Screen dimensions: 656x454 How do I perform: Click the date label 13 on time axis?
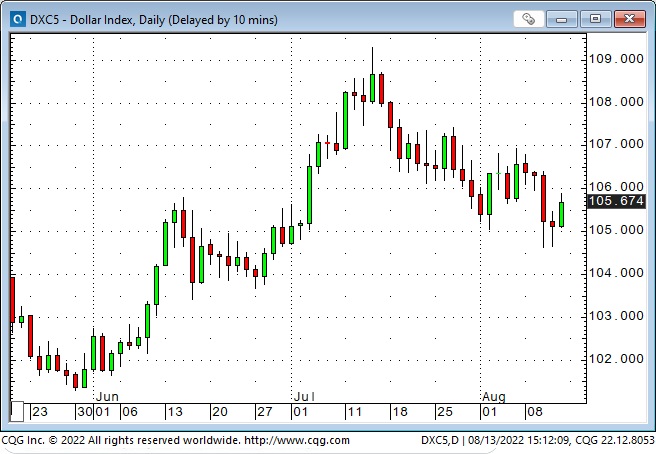[x=175, y=412]
